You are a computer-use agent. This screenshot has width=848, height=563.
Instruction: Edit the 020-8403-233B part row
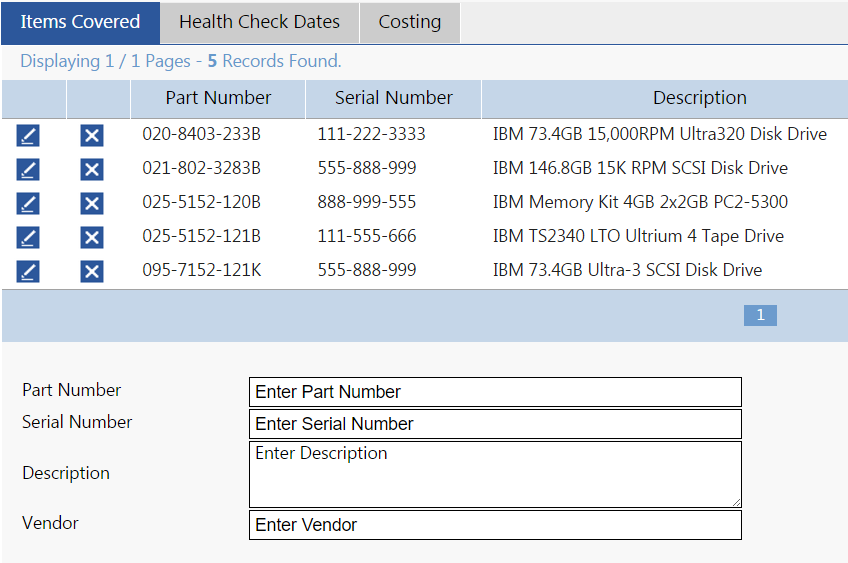pos(28,135)
